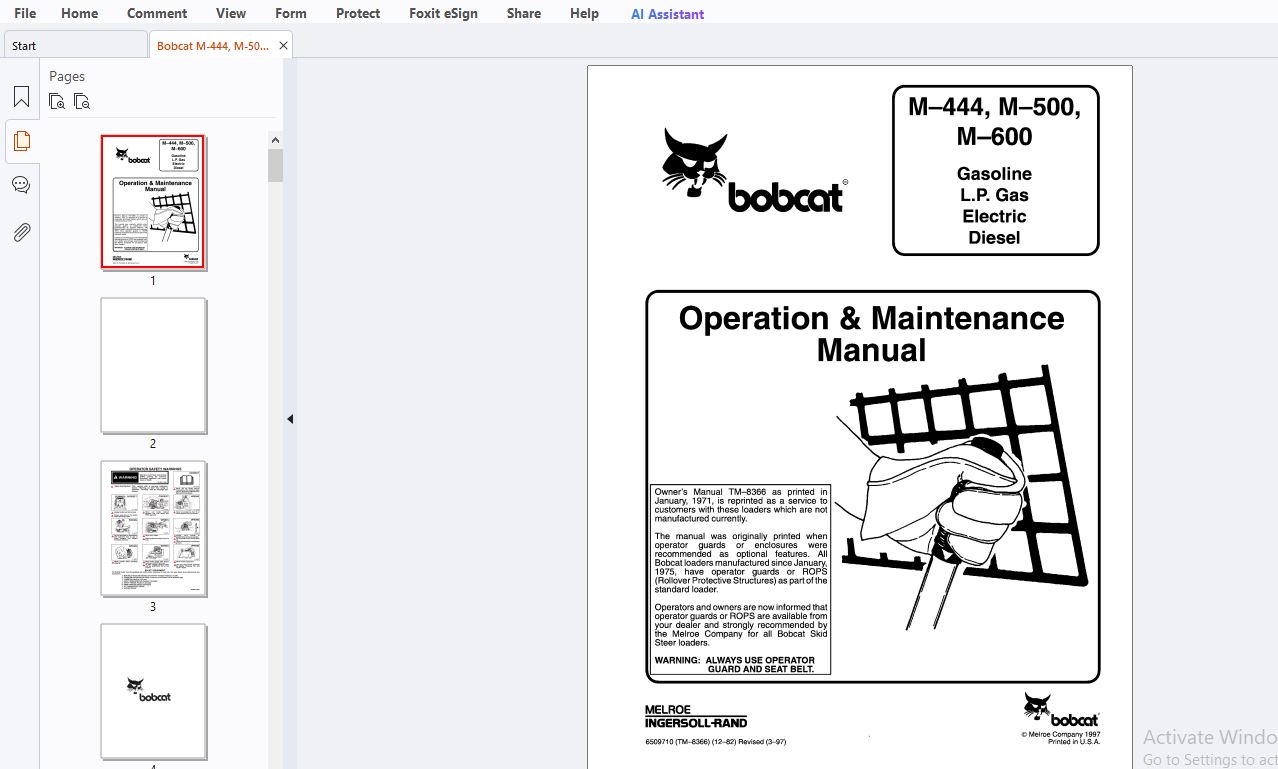1278x769 pixels.
Task: Open the Form ribbon tab
Action: point(291,13)
